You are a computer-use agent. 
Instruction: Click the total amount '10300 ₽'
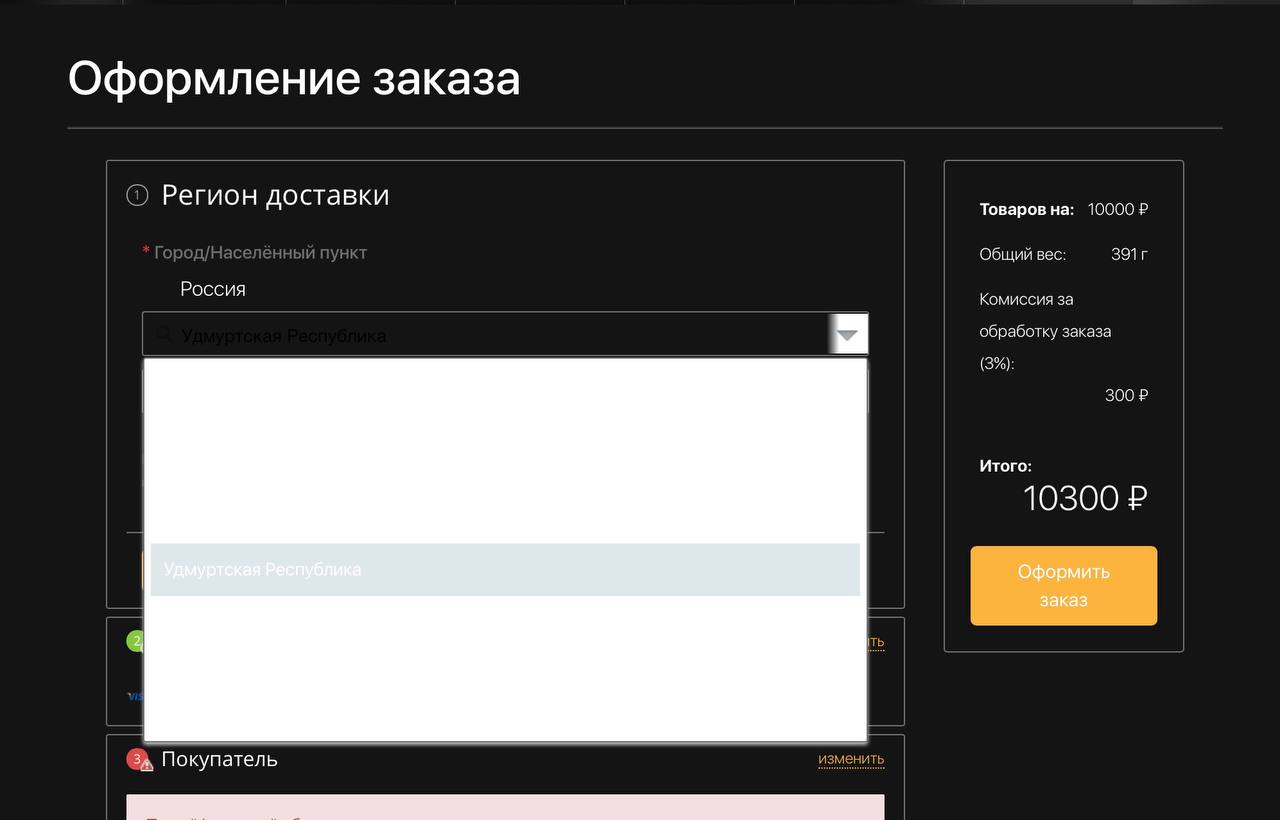point(1085,498)
